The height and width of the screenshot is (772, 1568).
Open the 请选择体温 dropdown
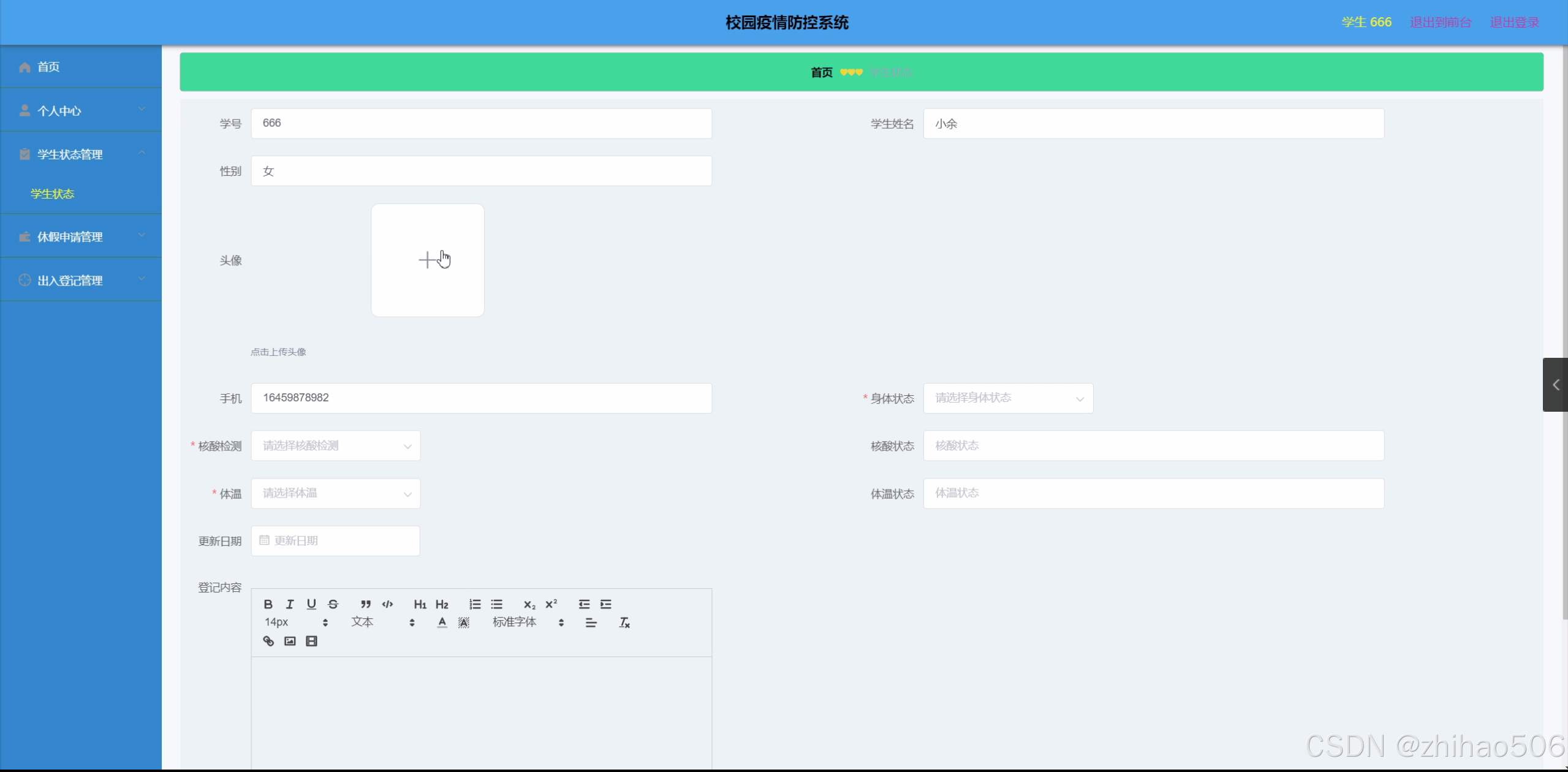point(335,494)
